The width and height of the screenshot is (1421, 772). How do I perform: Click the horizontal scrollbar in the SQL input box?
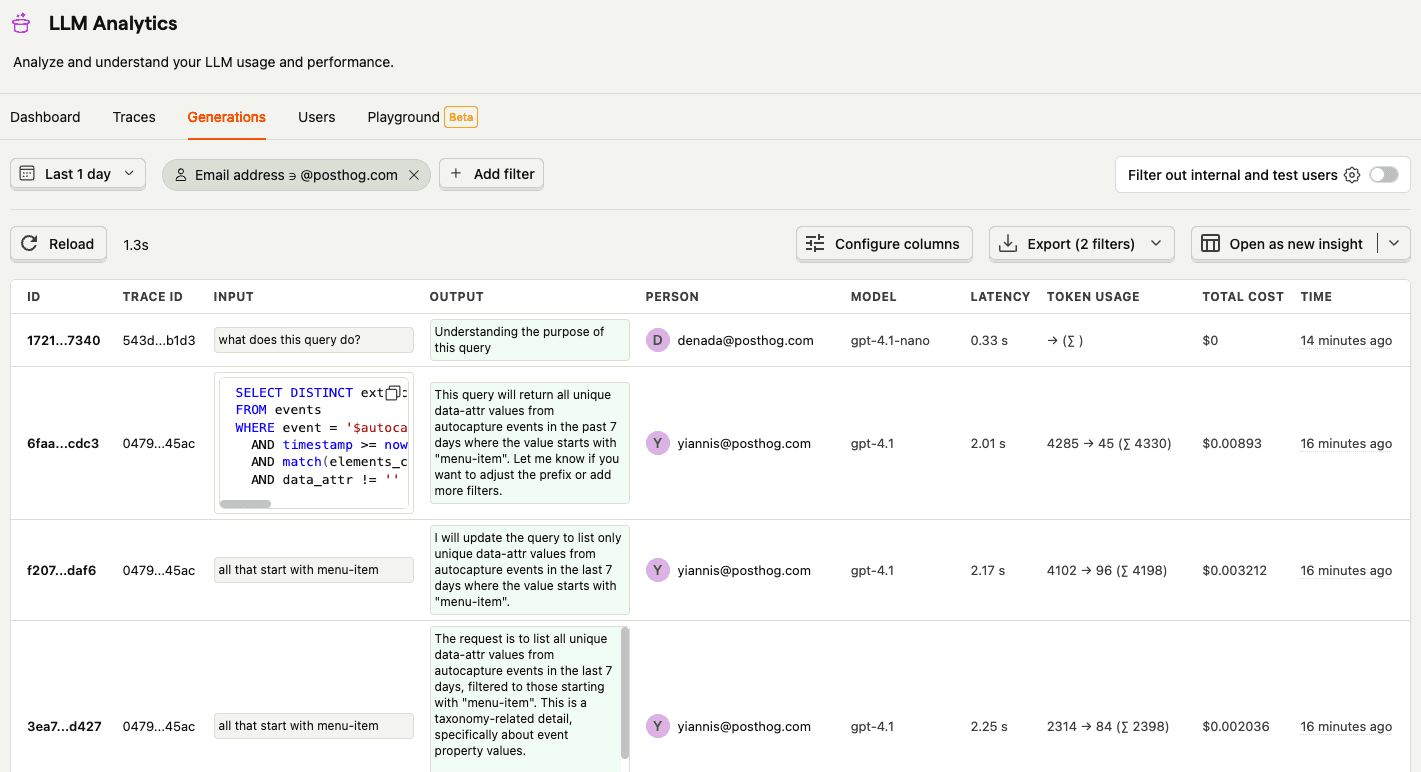245,504
